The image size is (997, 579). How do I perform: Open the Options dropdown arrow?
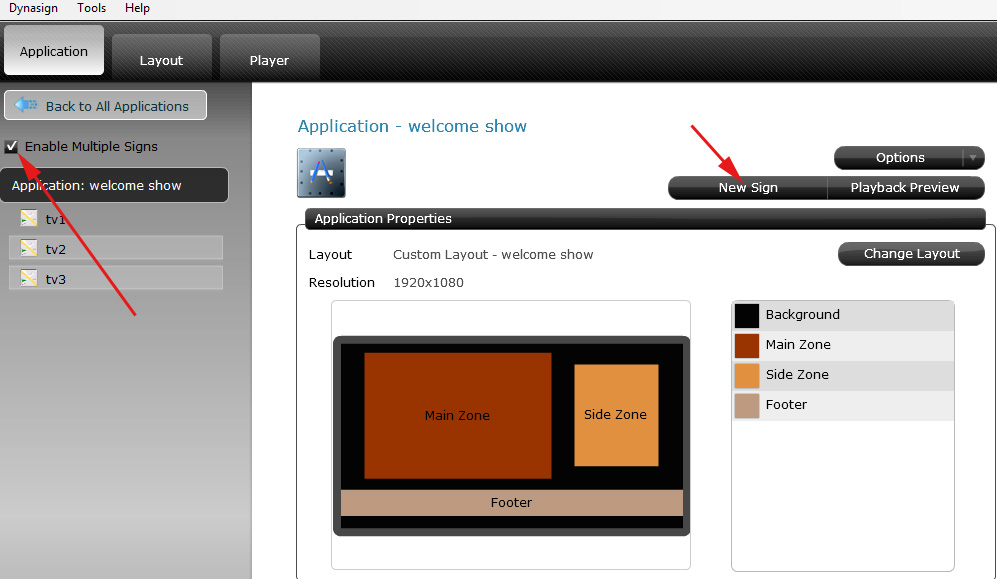click(972, 158)
